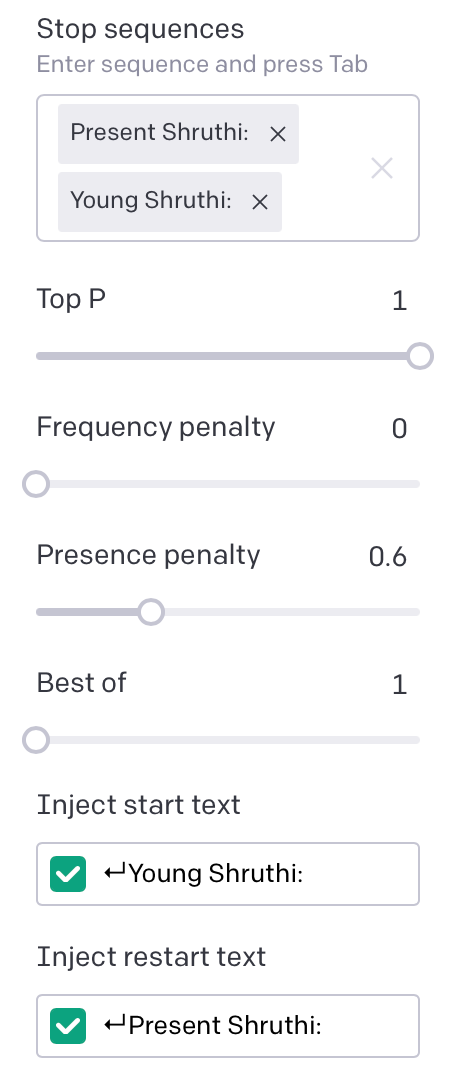Edit the Inject restart text field
Viewport: 452px width, 1074px height.
[x=228, y=1026]
